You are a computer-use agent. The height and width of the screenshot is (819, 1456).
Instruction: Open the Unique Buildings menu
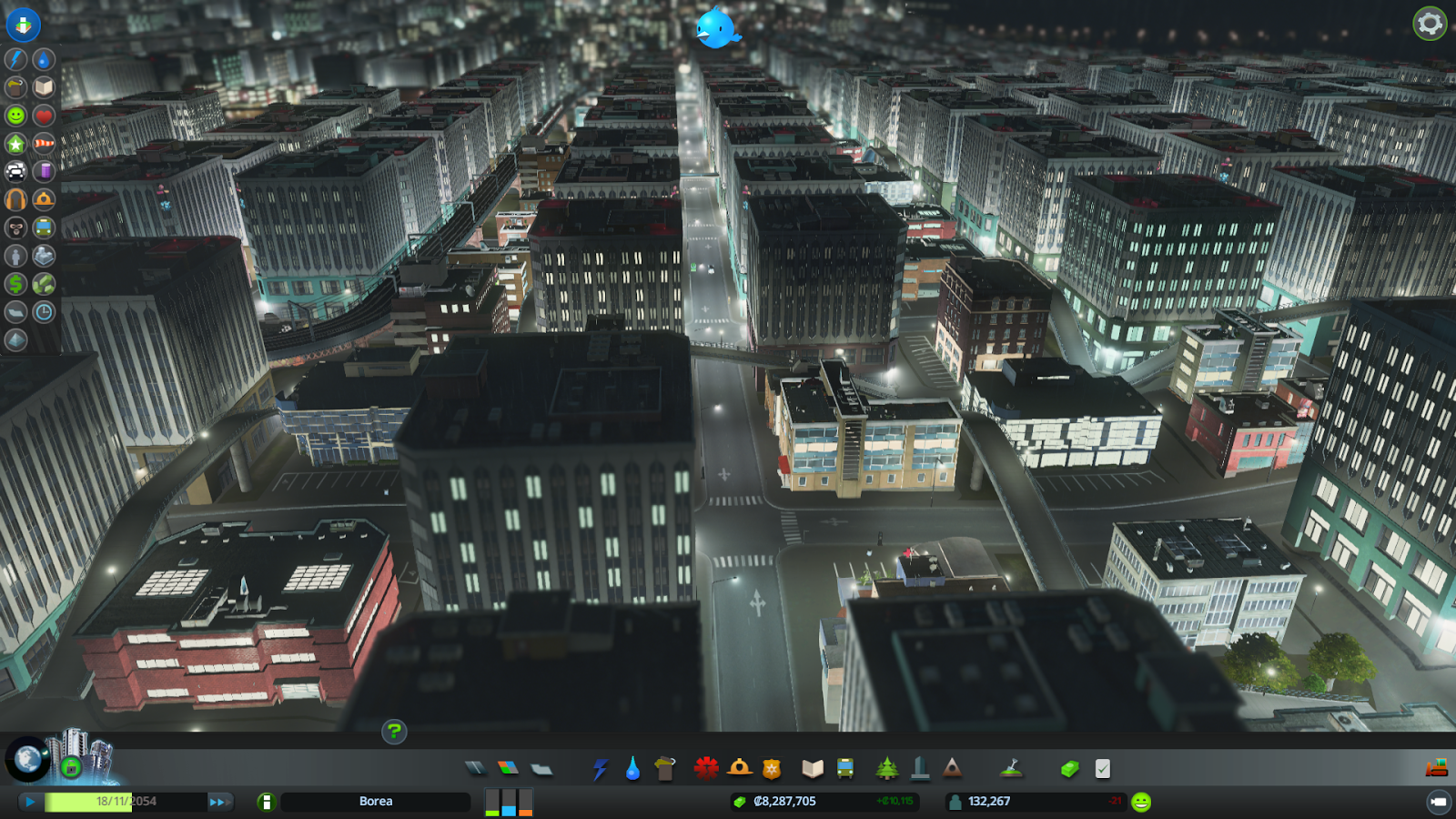[920, 769]
